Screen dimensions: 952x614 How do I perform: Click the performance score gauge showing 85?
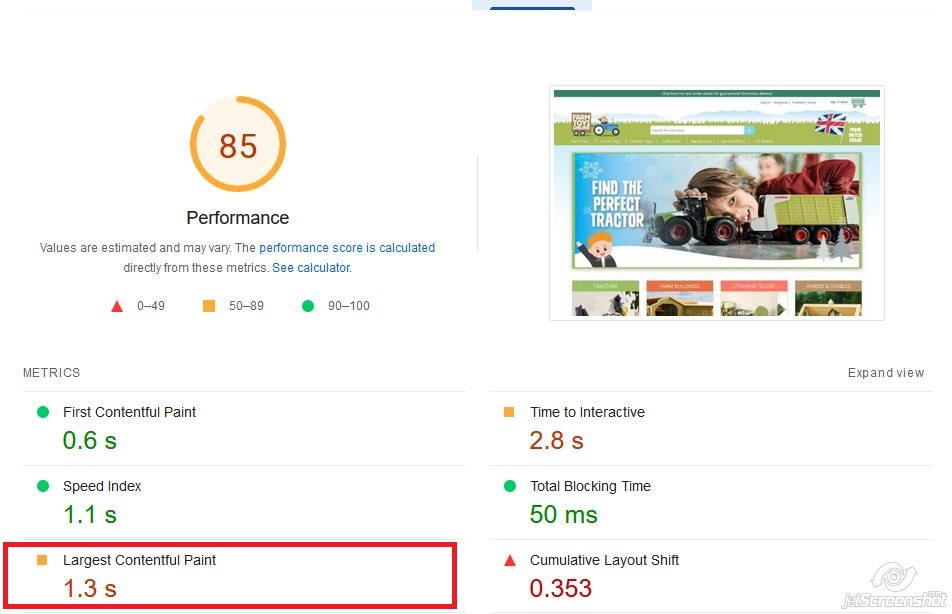click(238, 145)
